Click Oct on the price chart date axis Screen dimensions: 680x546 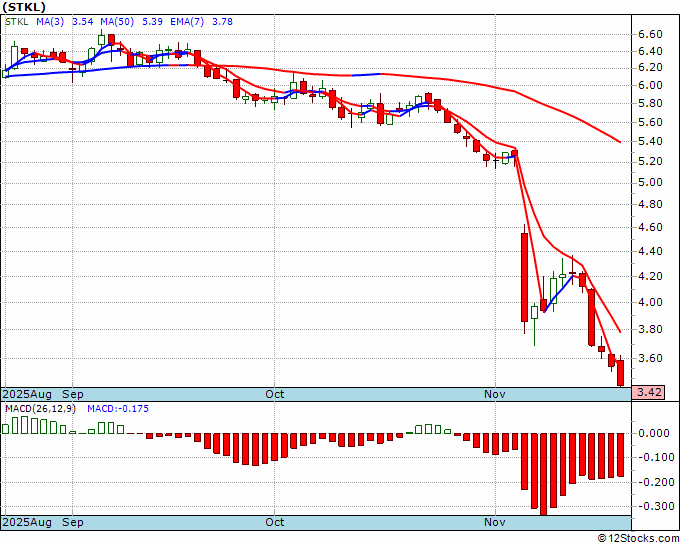pyautogui.click(x=275, y=394)
